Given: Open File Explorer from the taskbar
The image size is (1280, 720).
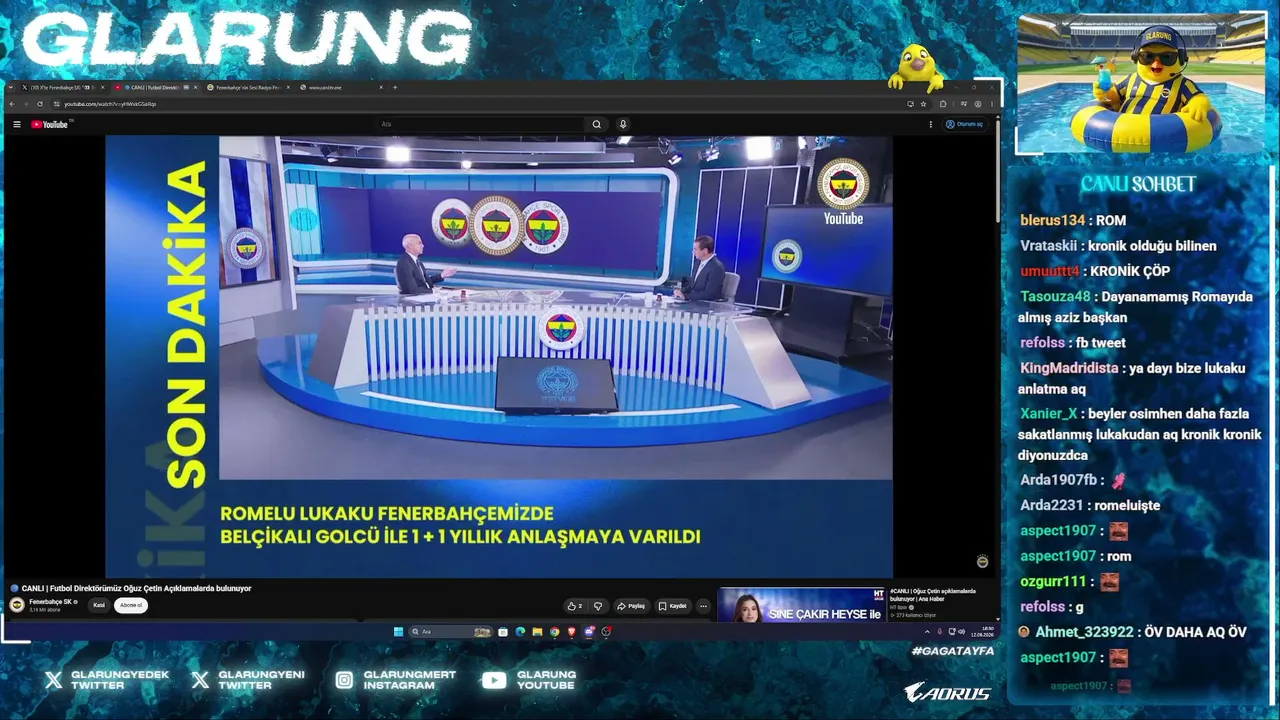Looking at the screenshot, I should (x=537, y=632).
